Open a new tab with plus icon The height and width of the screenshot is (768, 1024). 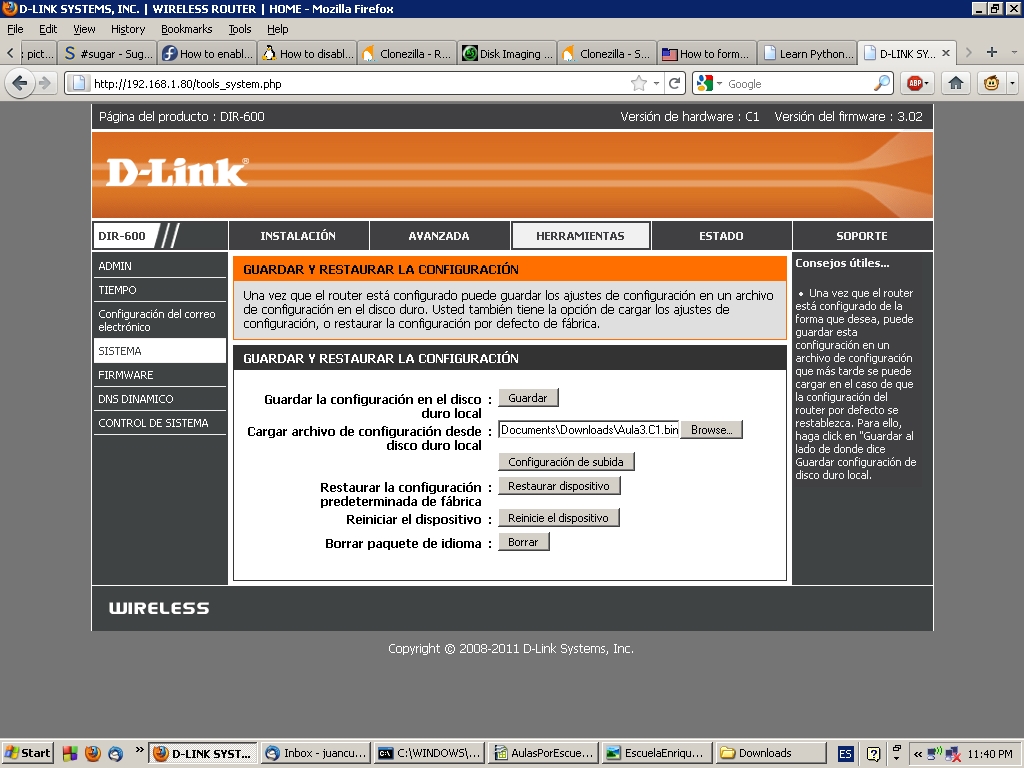coord(992,53)
